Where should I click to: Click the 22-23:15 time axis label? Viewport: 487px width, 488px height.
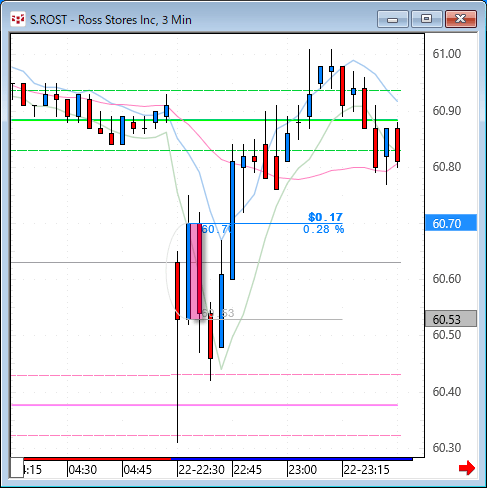[366, 469]
